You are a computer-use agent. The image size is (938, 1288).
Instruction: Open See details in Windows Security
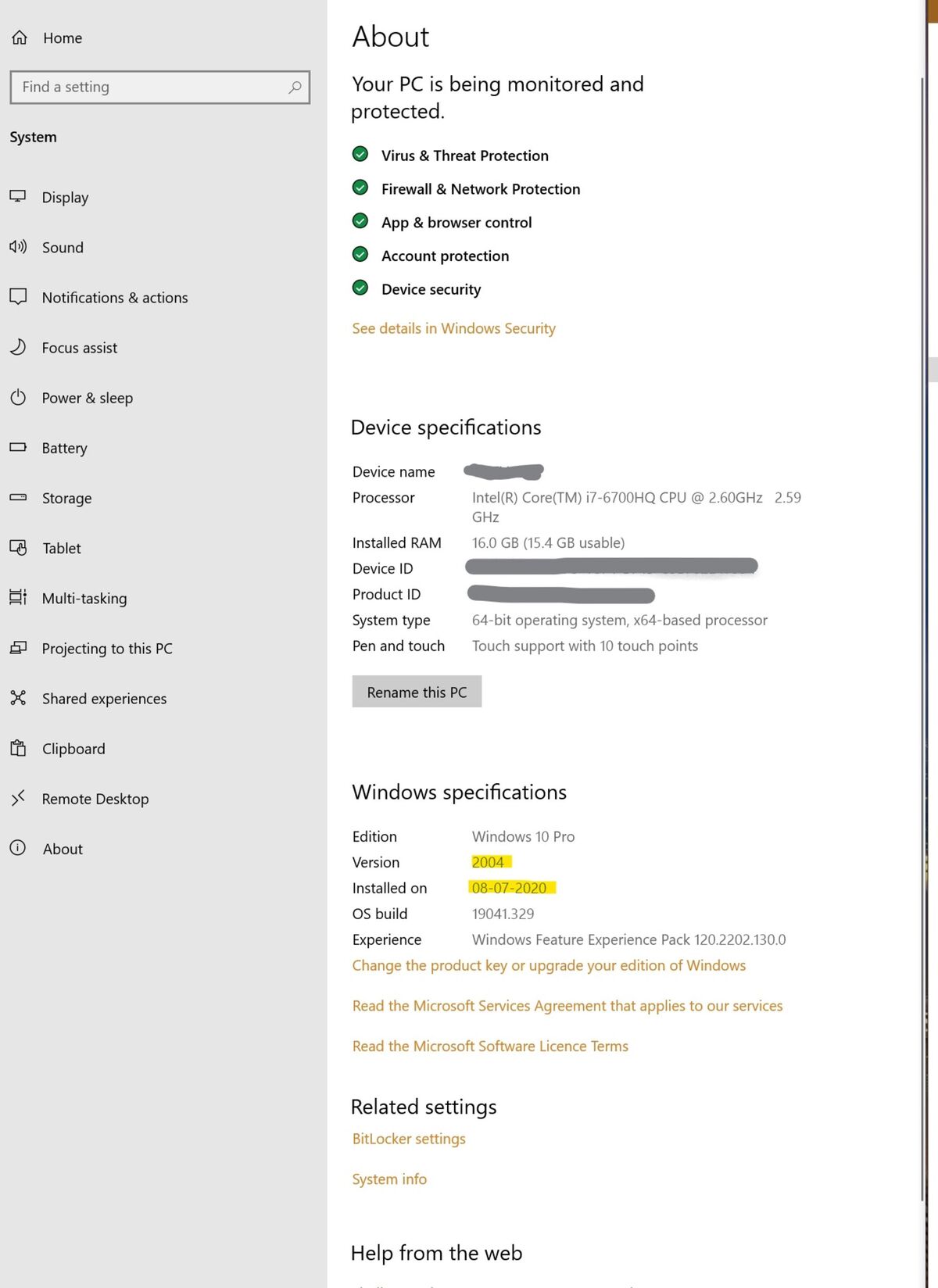(453, 328)
